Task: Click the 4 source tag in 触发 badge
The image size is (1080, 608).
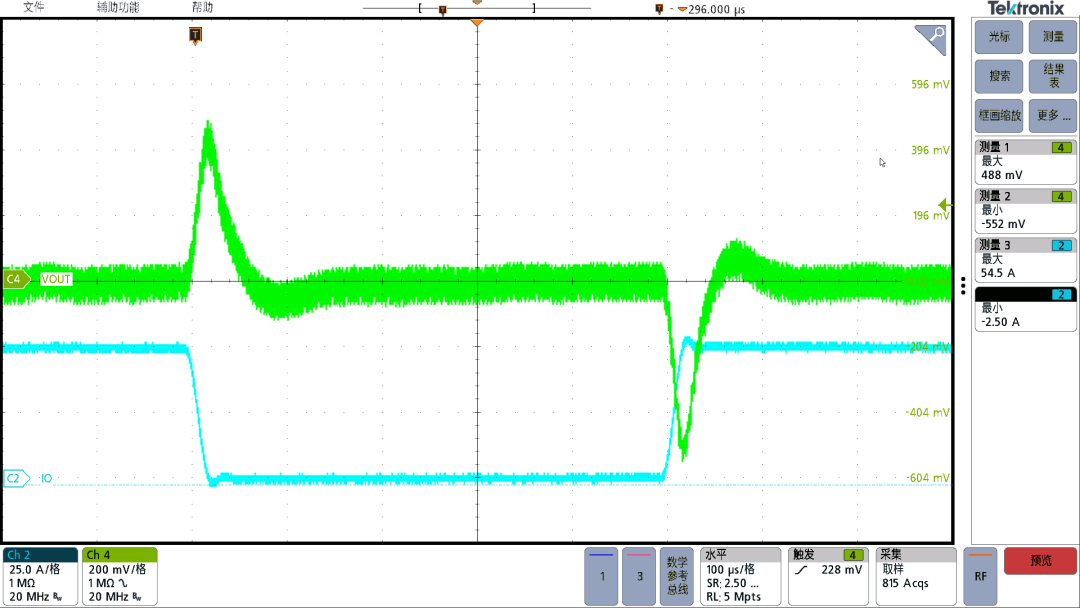Action: 853,555
